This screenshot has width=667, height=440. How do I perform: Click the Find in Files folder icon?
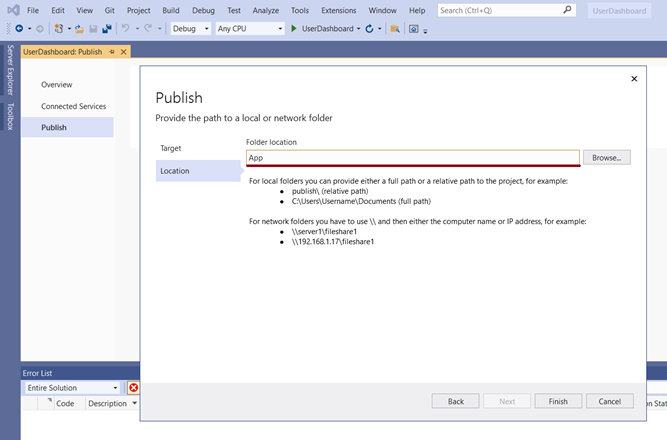(395, 29)
